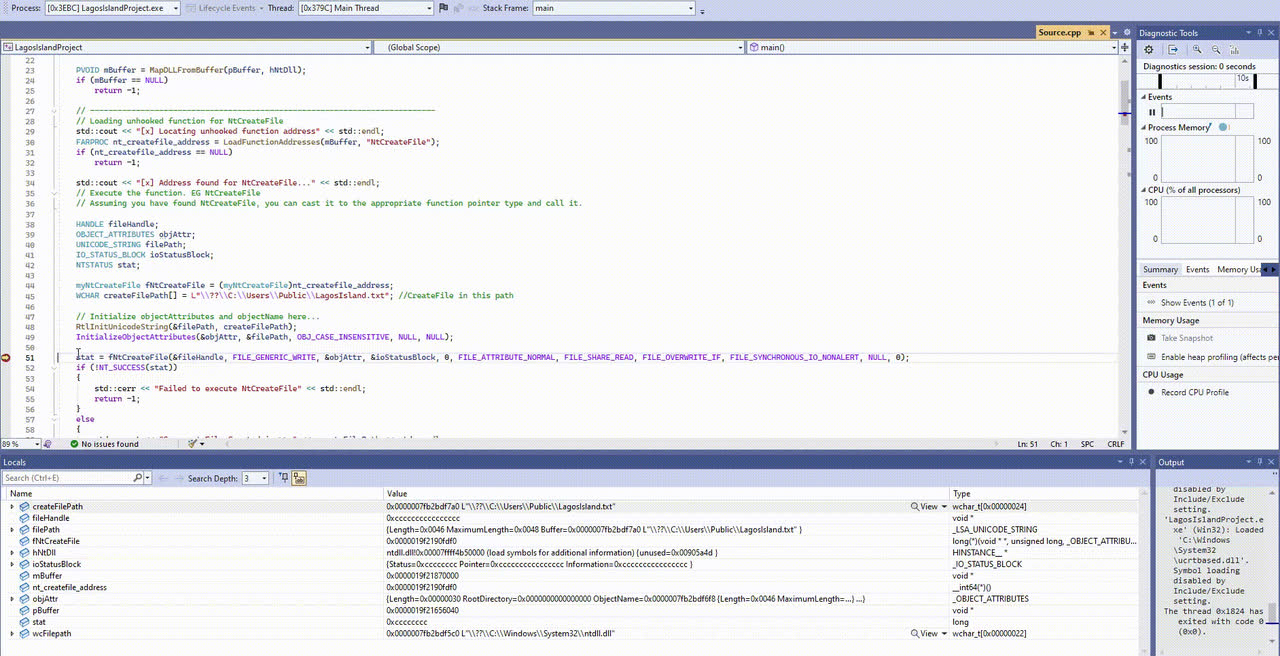
Task: Open the editor zoom level dropdown 89 %
Action: point(20,444)
